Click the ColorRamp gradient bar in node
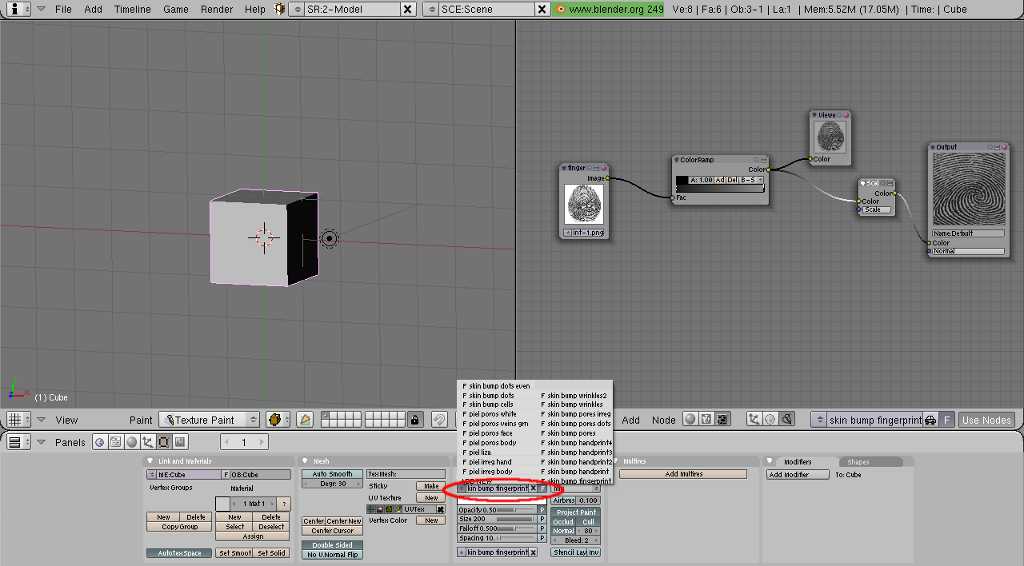Screen dimensions: 1024x566 coord(720,189)
